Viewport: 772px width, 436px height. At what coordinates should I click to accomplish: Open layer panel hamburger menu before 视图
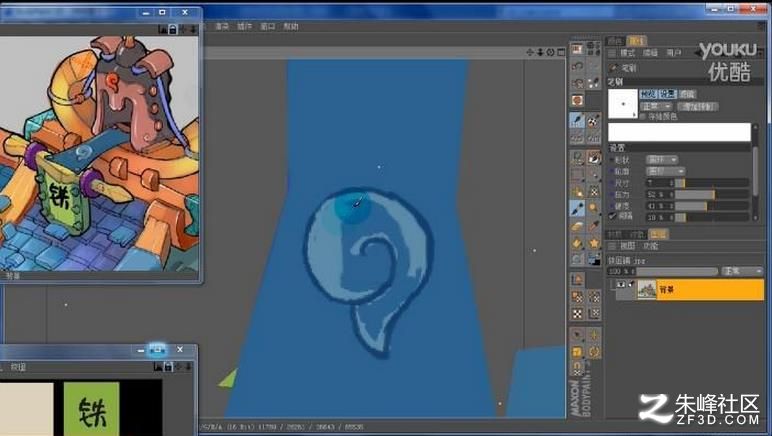tap(612, 246)
